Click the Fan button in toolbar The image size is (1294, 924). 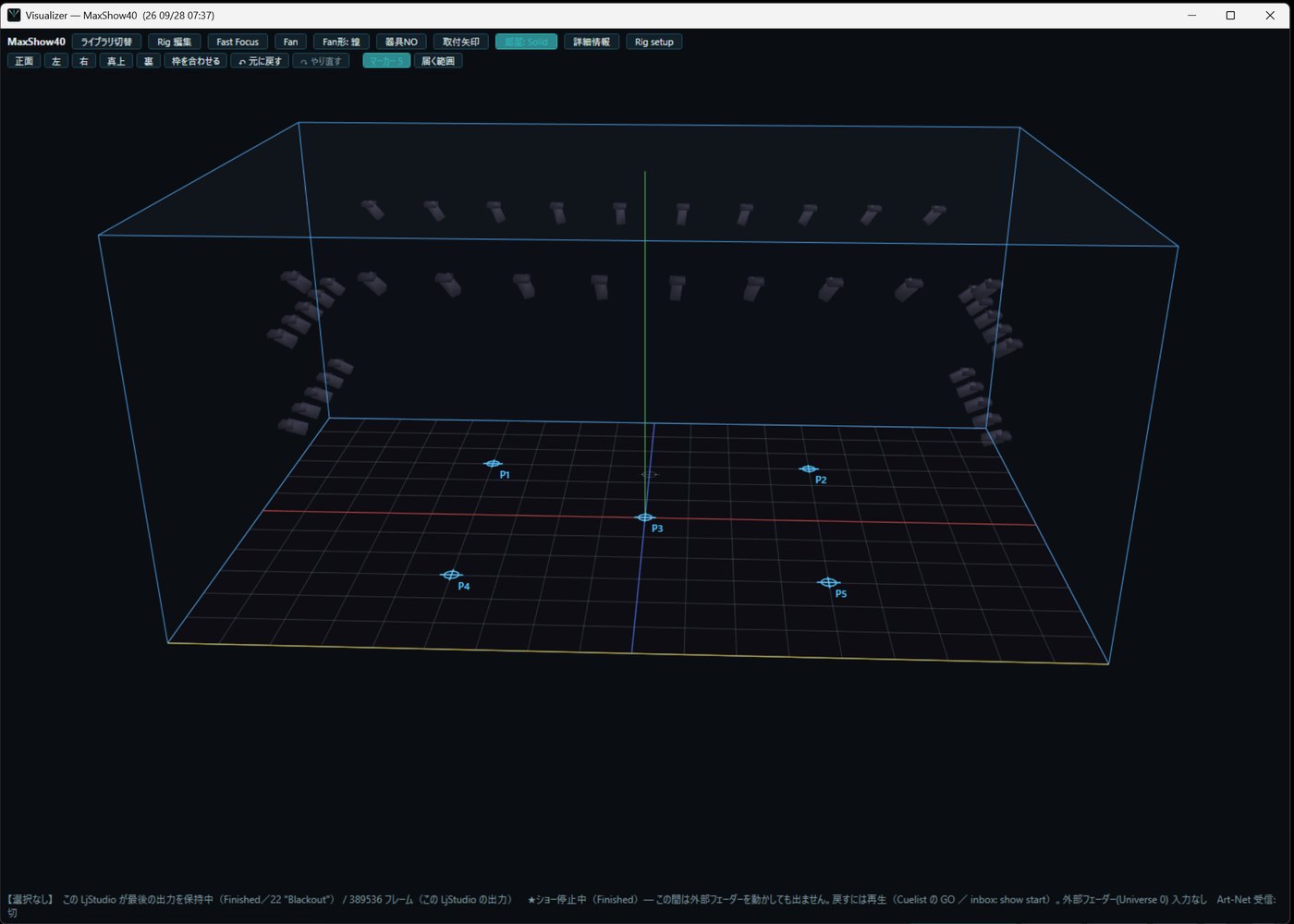(290, 42)
